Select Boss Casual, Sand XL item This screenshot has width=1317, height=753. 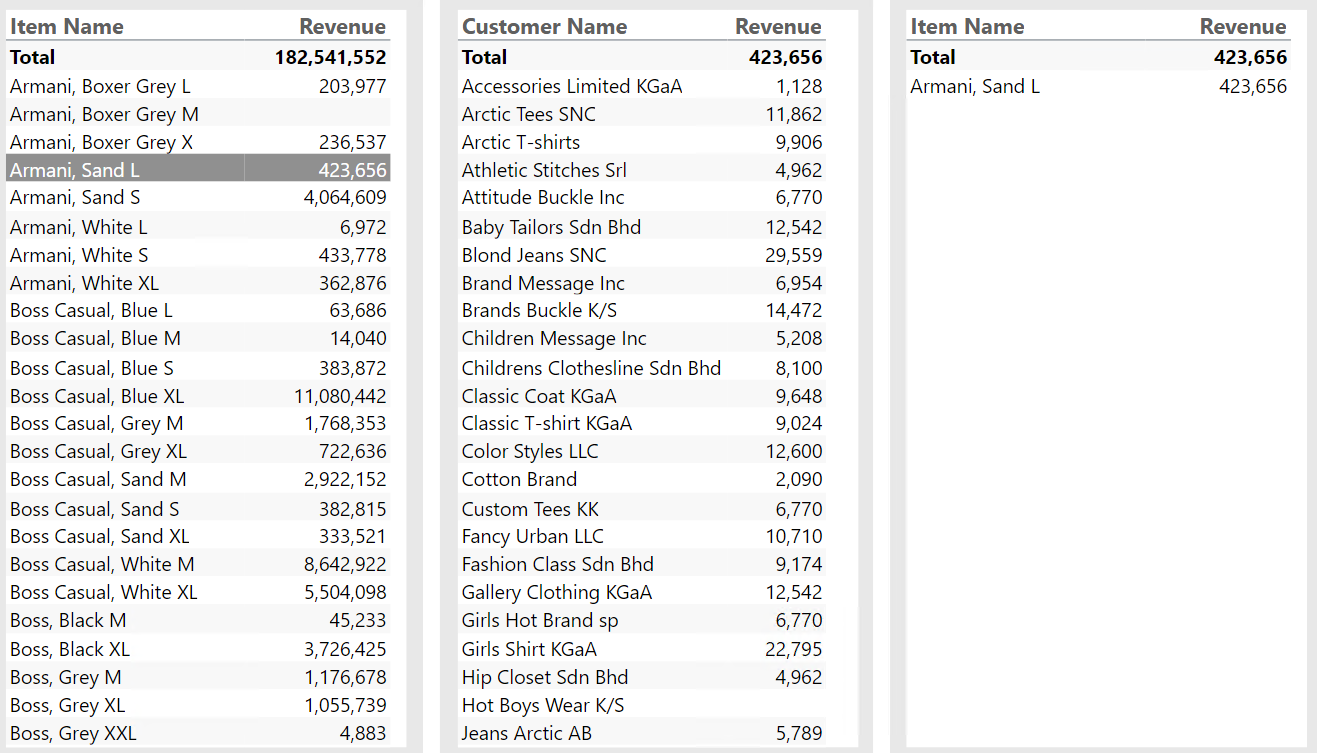100,536
